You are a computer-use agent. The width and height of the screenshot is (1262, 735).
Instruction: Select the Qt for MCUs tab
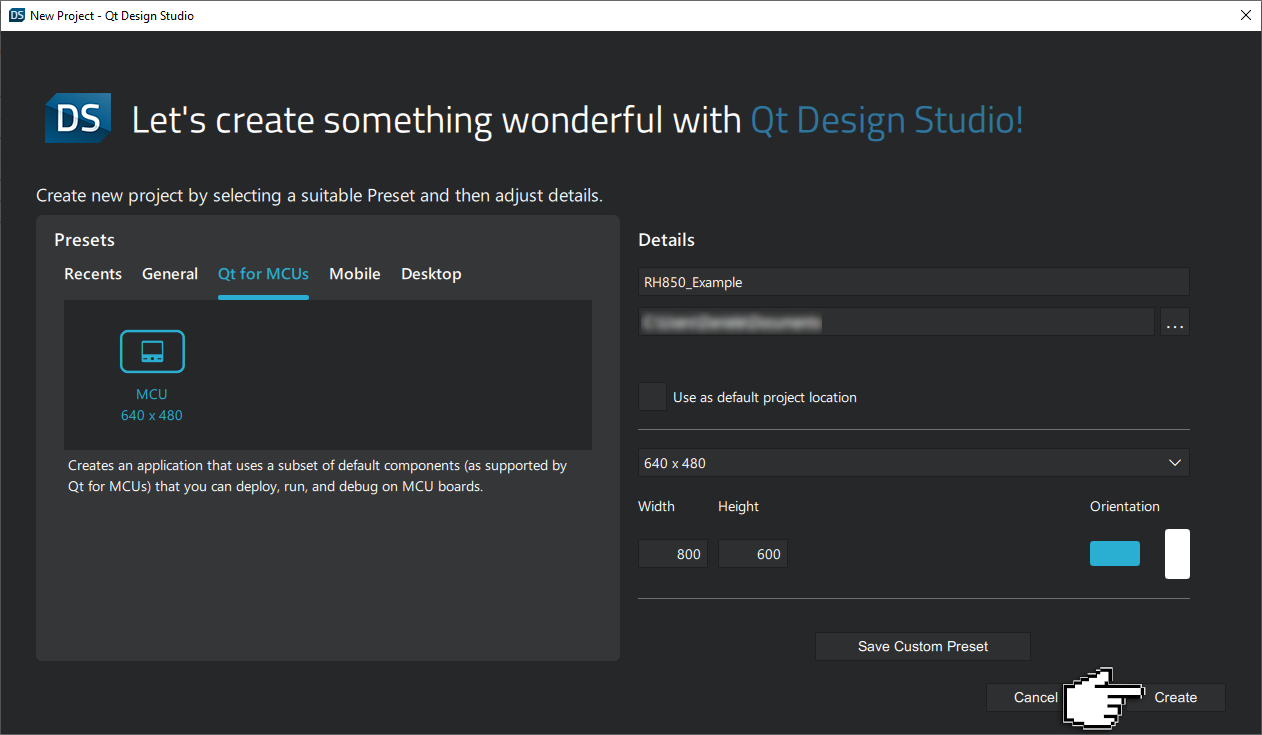pyautogui.click(x=263, y=273)
